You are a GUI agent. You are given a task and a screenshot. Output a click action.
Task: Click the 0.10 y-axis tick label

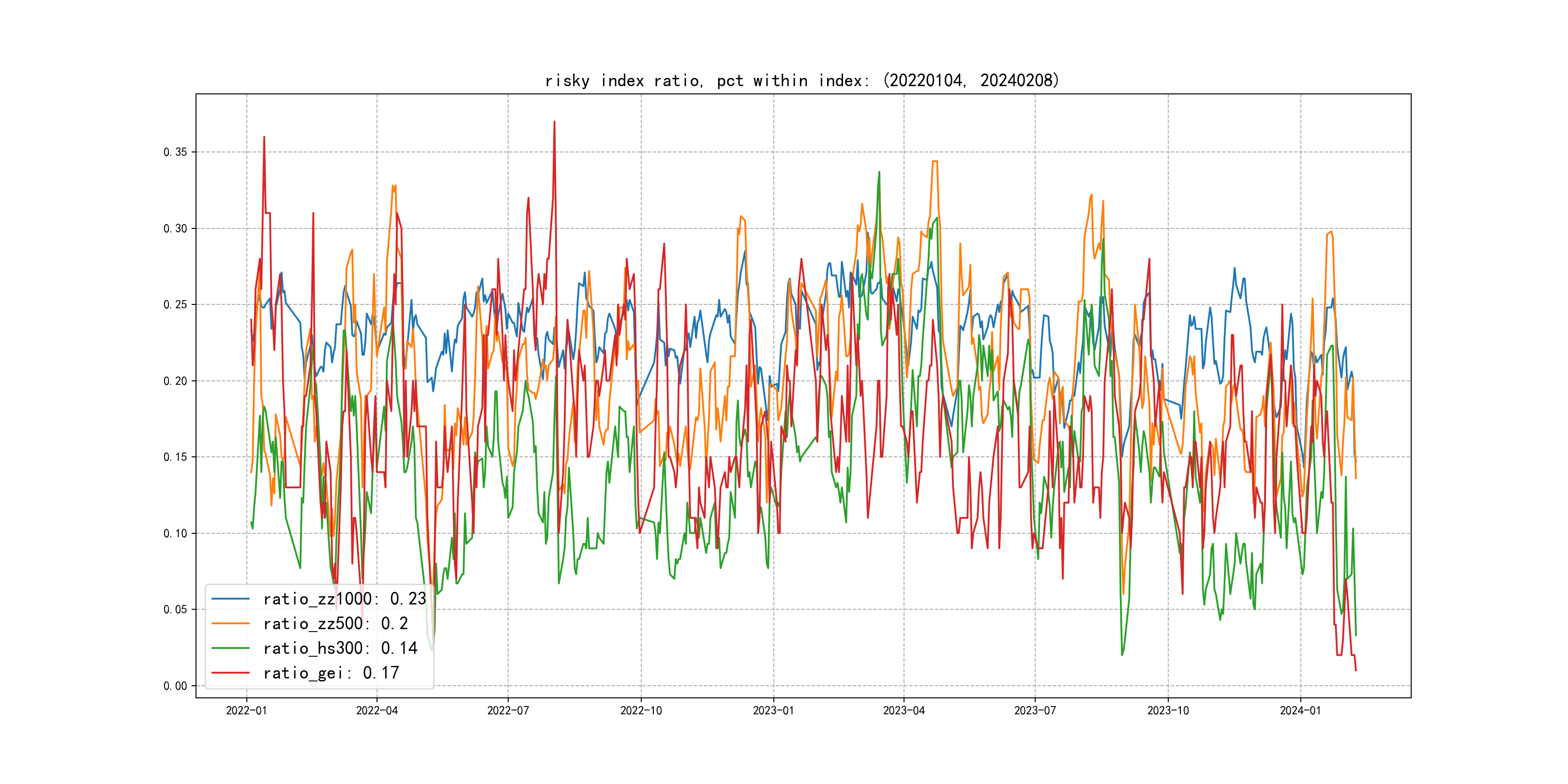point(175,534)
